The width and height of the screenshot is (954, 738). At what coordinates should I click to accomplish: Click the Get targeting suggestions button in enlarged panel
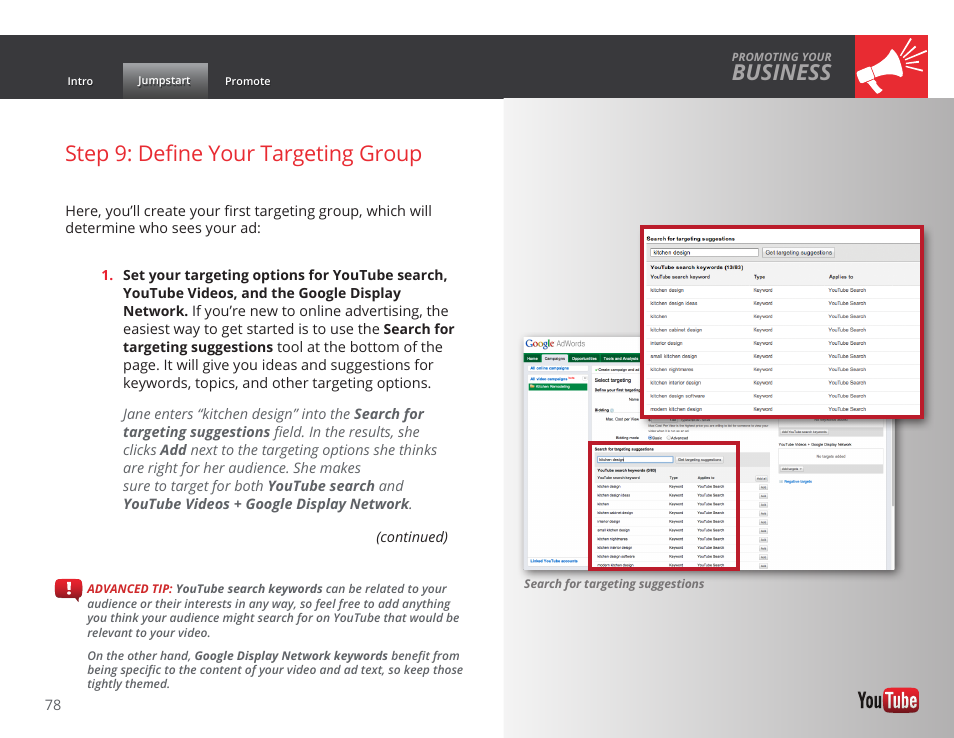[x=798, y=253]
